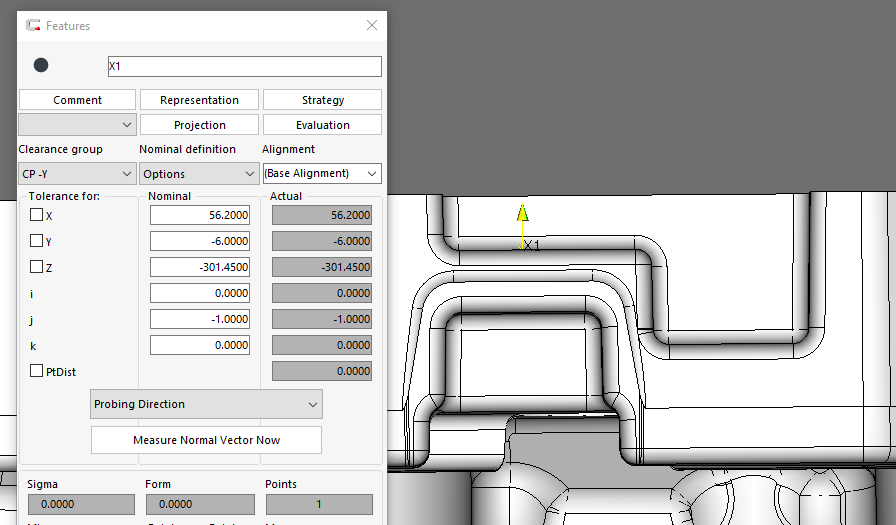Viewport: 896px width, 525px height.
Task: Toggle the Z tolerance checkbox
Action: pos(37,267)
